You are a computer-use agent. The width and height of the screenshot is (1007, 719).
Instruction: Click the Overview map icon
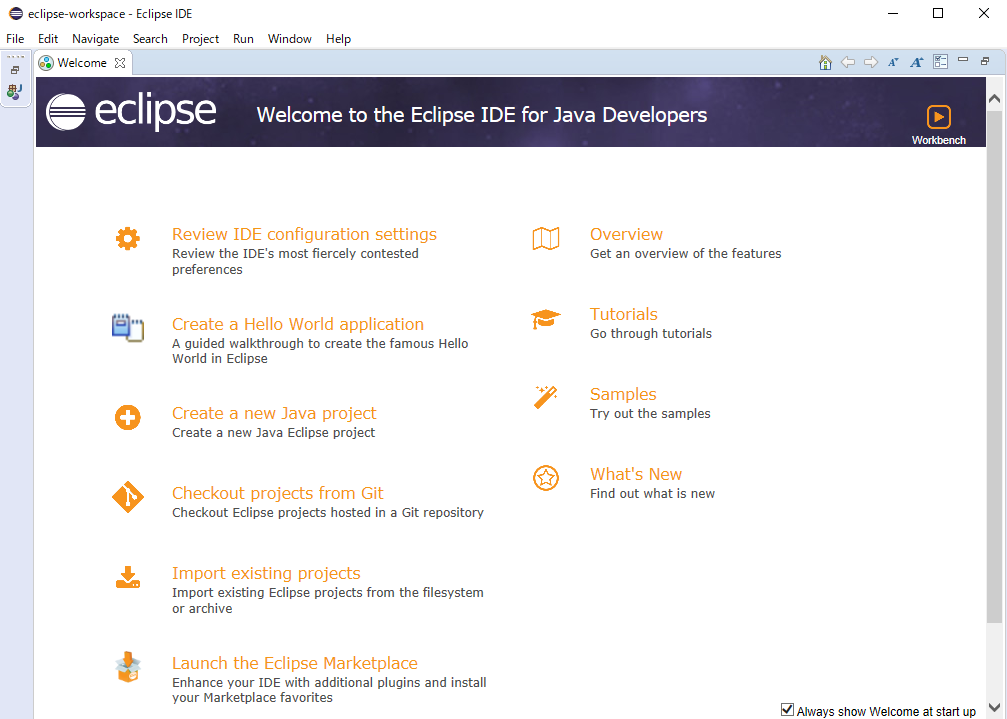pos(546,238)
